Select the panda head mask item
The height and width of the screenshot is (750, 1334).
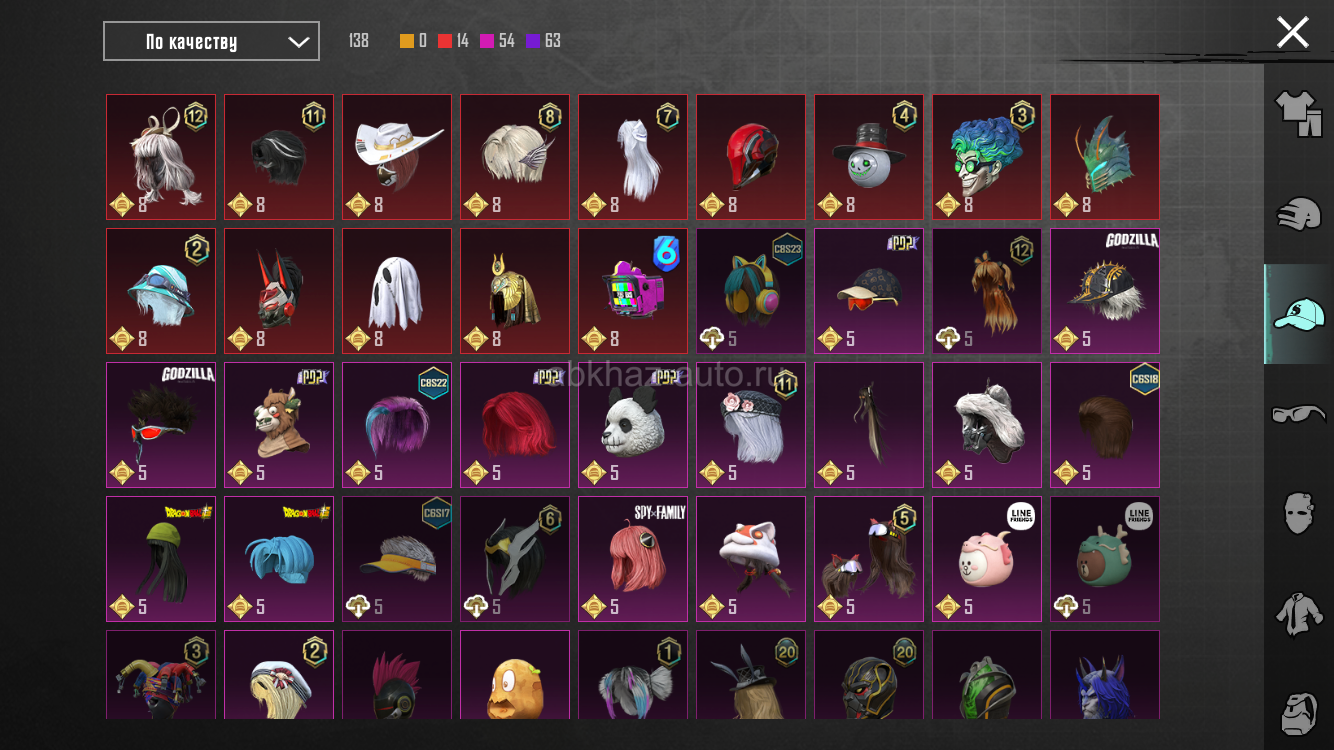pos(633,425)
